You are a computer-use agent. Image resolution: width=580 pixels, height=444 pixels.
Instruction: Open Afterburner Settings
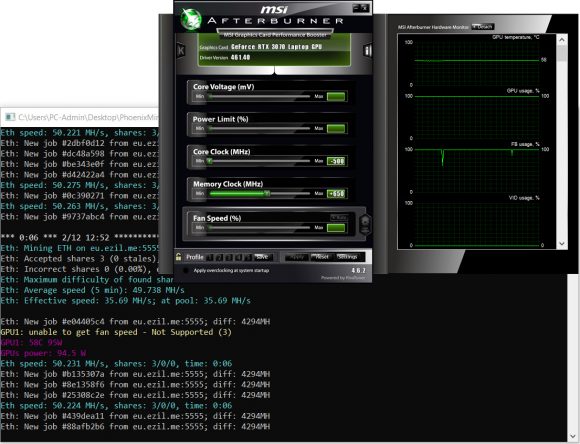tap(347, 257)
